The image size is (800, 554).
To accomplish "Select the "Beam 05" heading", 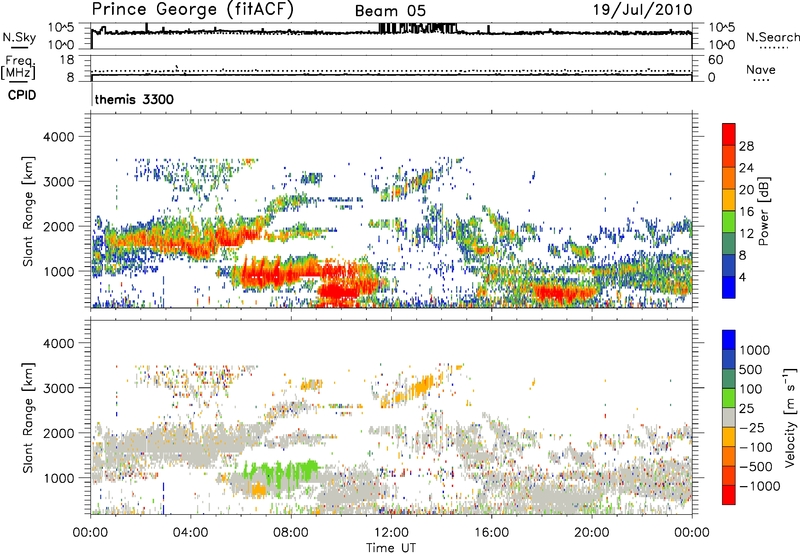I will click(x=390, y=11).
